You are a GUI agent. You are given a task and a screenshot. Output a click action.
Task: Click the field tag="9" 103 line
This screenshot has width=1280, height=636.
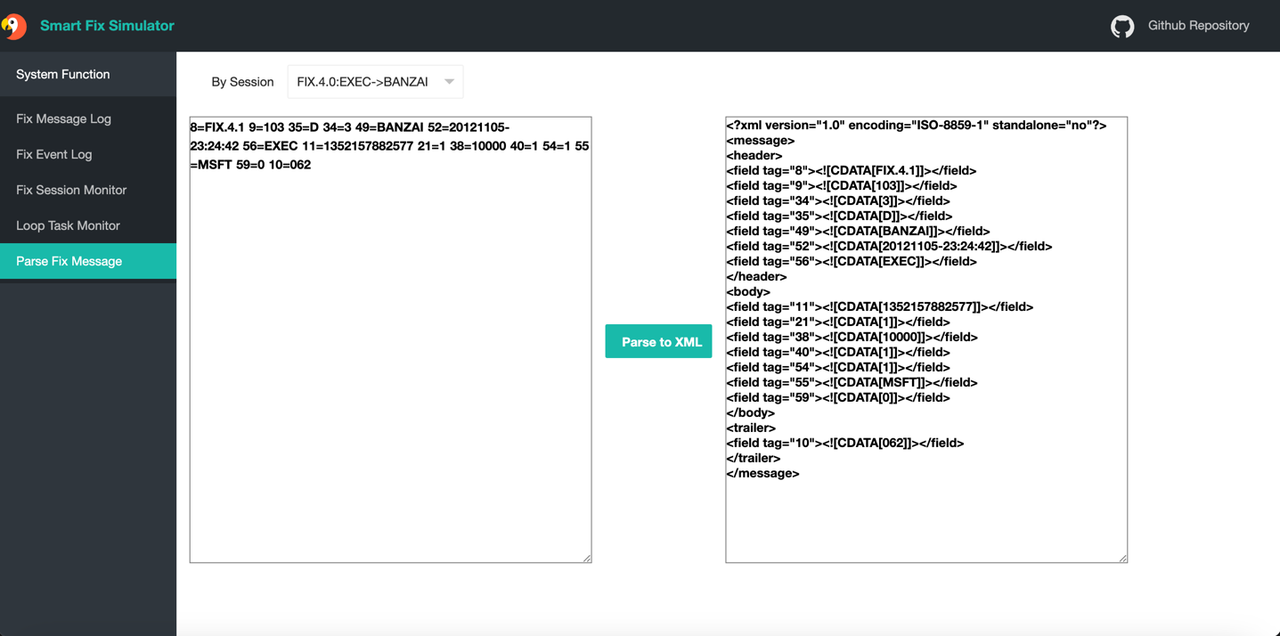pyautogui.click(x=842, y=186)
